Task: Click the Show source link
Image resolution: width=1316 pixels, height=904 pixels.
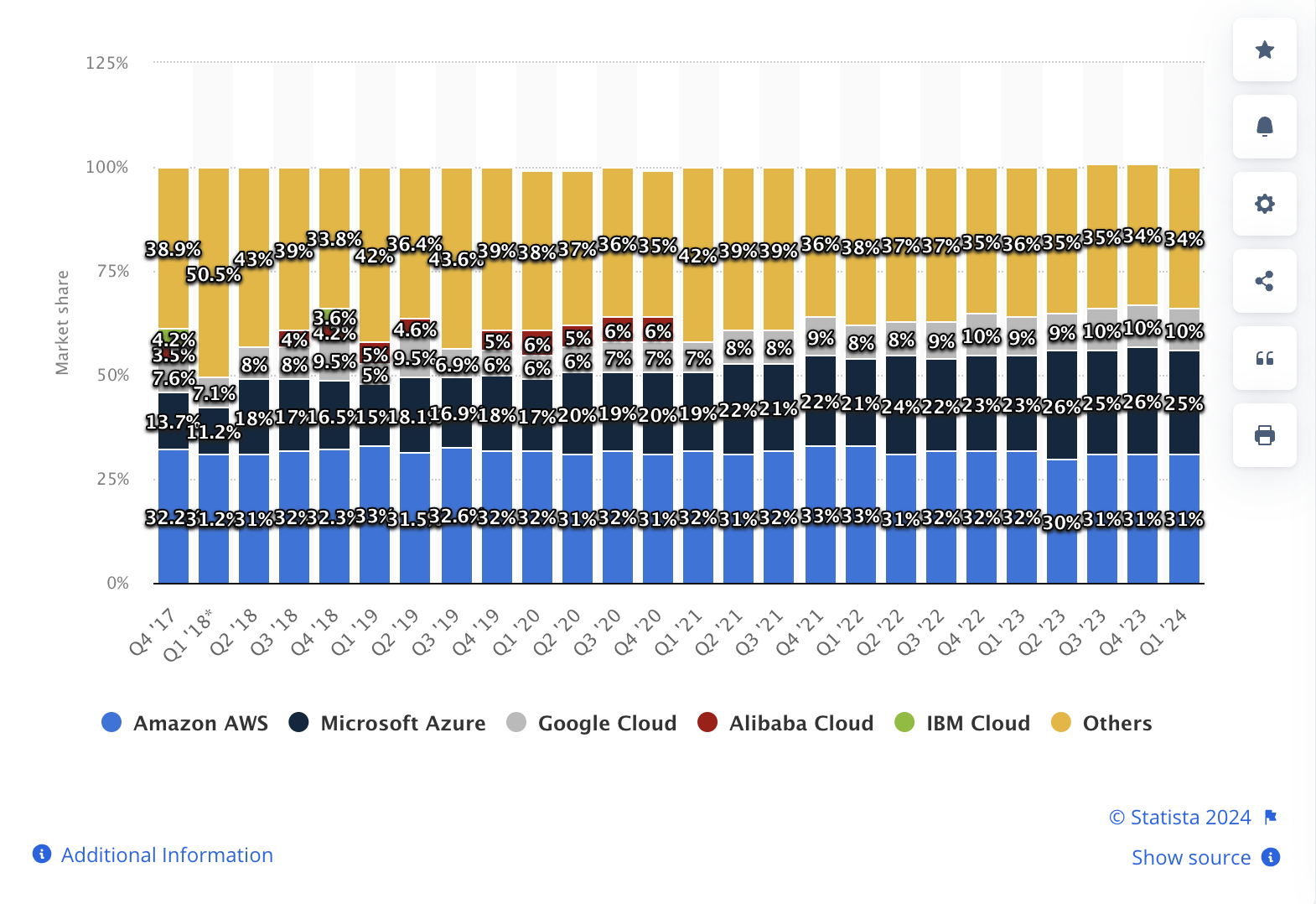Action: tap(1191, 857)
